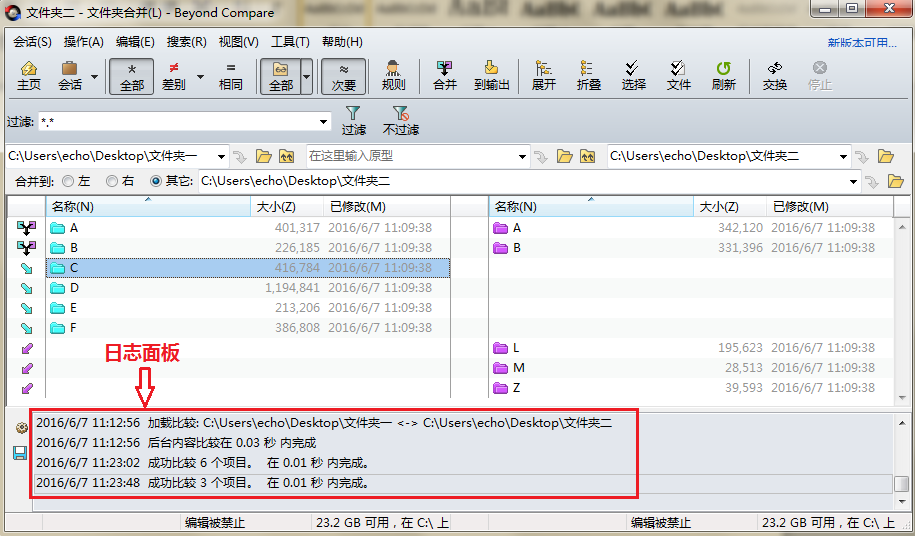The height and width of the screenshot is (536, 915).
Task: Open the 会话 toolbar dropdown arrow
Action: (94, 76)
